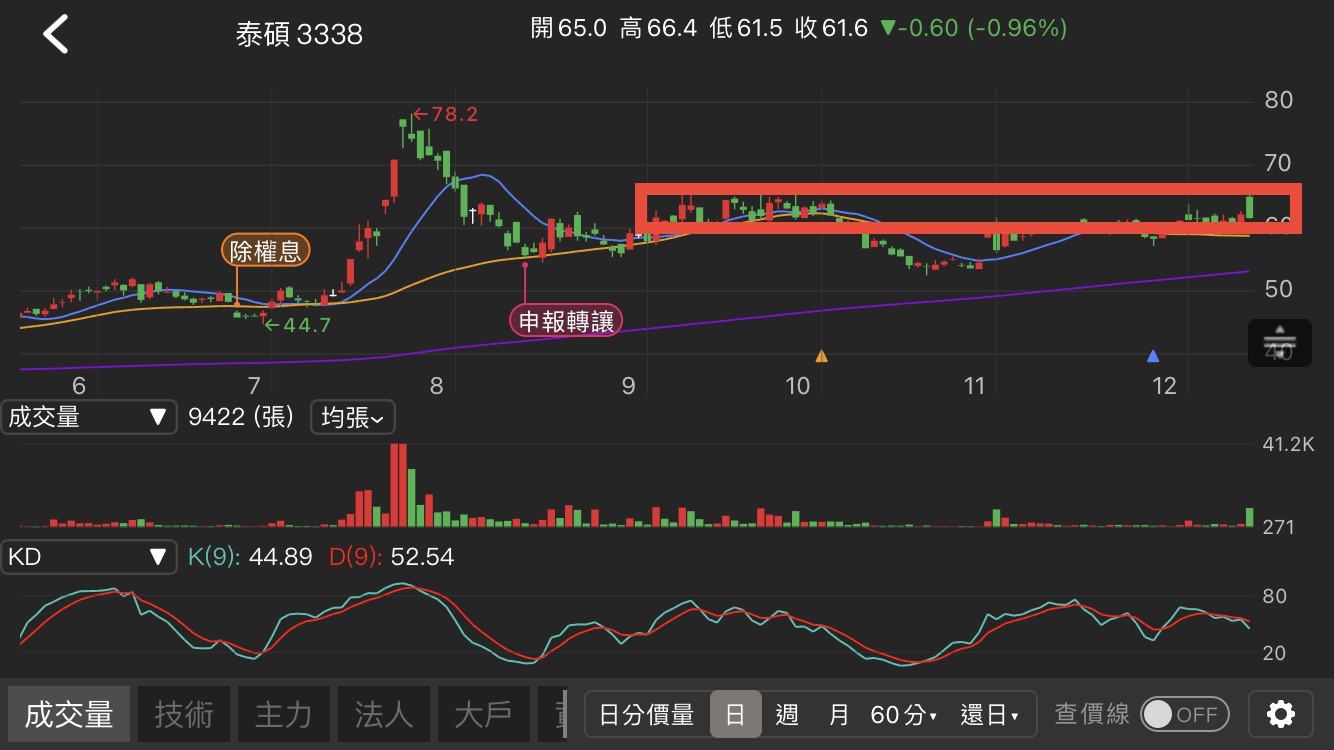Tap the volume value 9422 (張)
Viewport: 1334px width, 750px height.
241,417
